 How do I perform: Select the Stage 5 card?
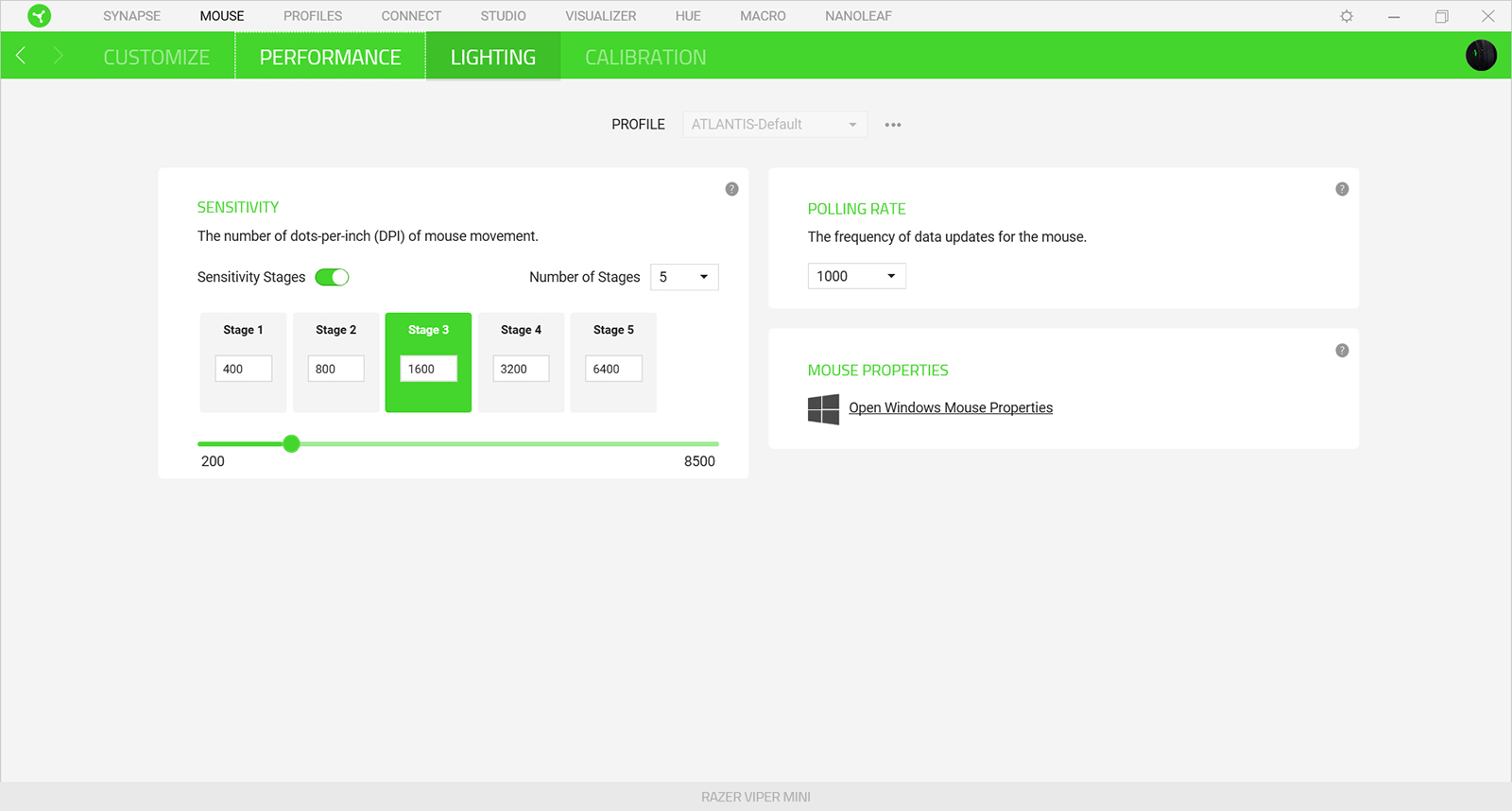coord(613,363)
